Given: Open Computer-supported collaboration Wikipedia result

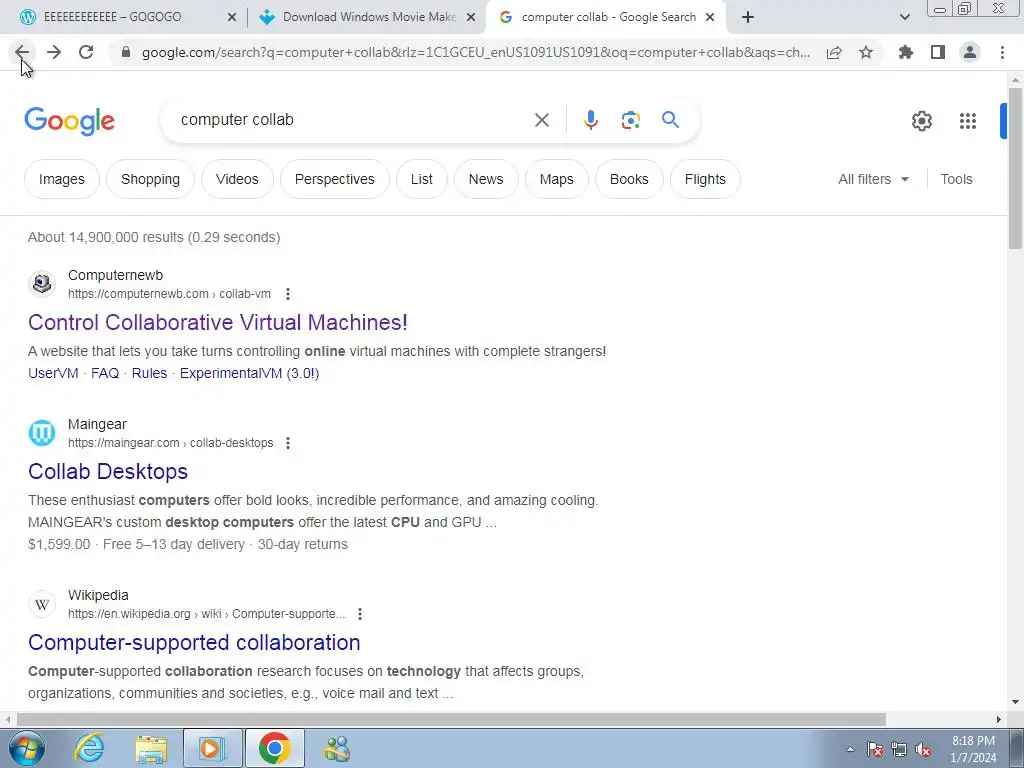Looking at the screenshot, I should click(x=194, y=643).
